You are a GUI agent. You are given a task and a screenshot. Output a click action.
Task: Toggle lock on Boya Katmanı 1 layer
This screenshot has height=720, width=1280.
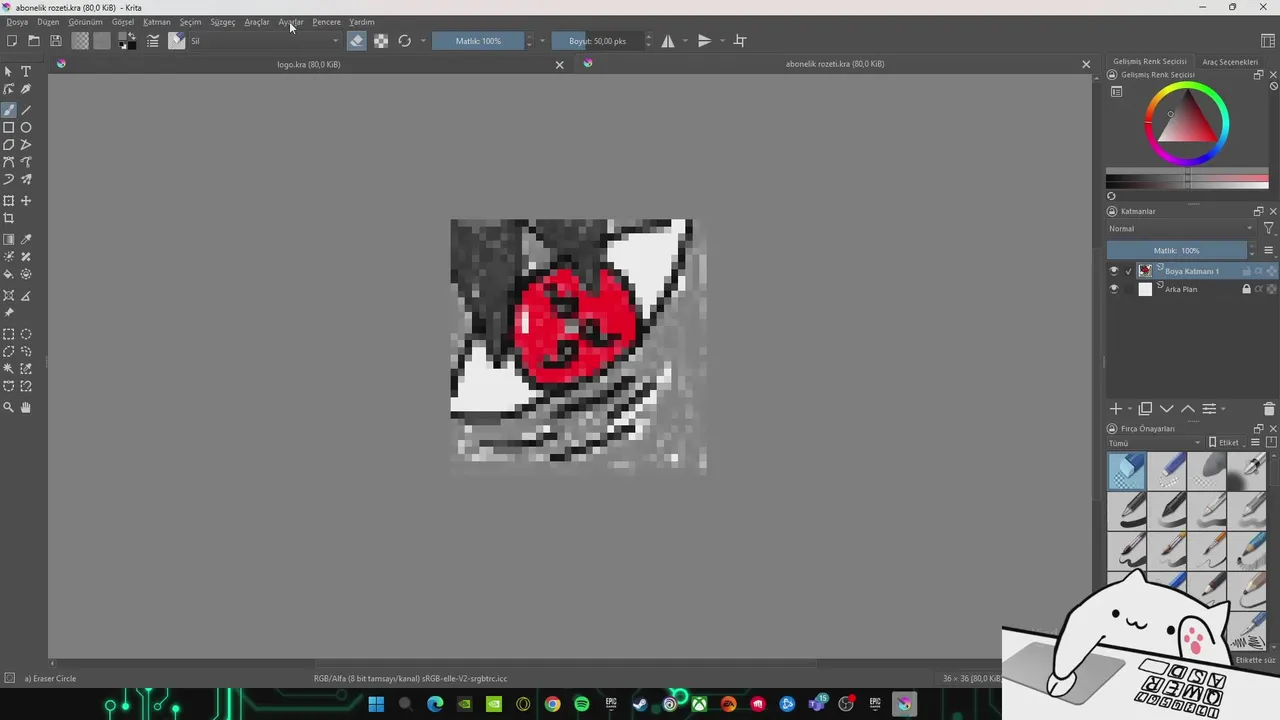click(x=1246, y=271)
